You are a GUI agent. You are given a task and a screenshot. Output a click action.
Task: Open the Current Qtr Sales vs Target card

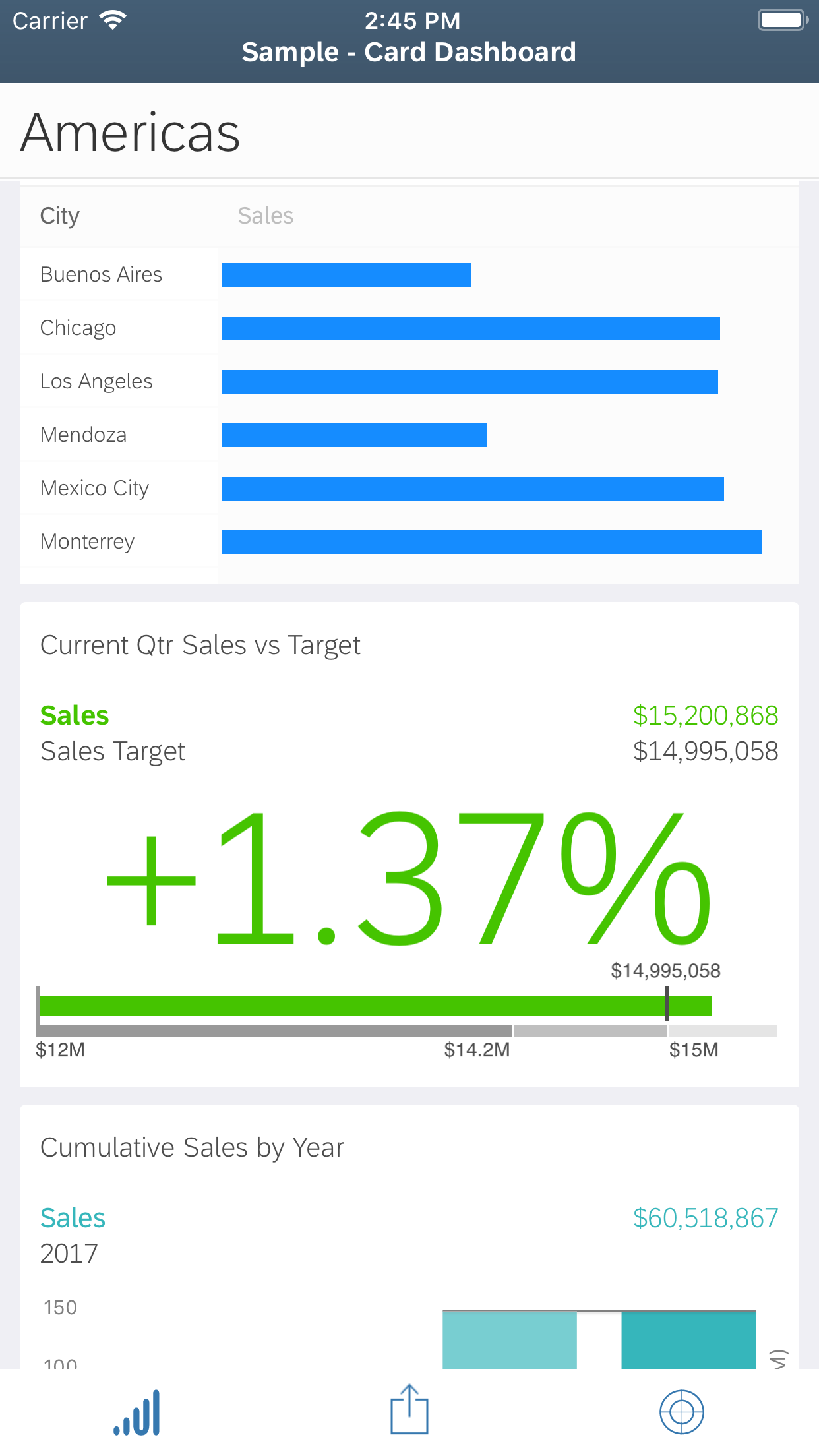200,645
